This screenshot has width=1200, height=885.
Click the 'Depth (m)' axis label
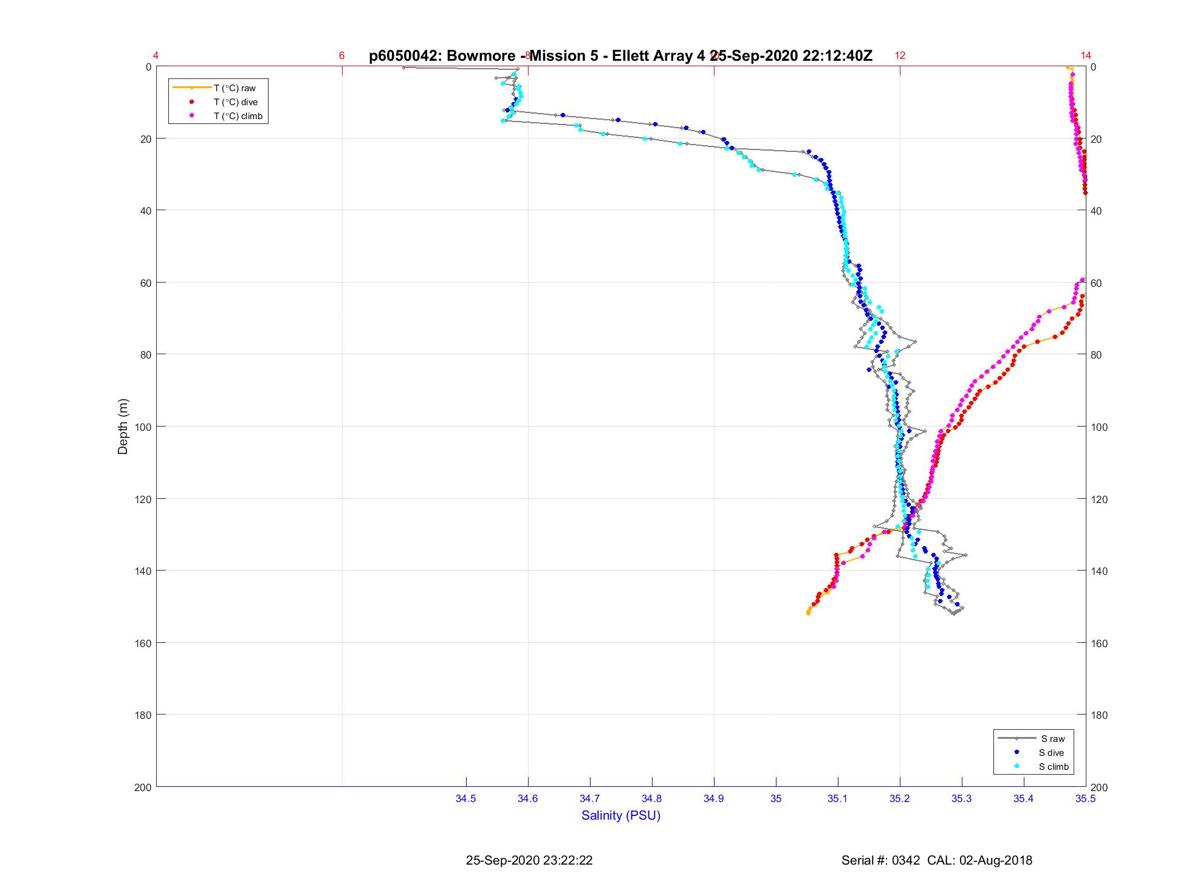(124, 426)
